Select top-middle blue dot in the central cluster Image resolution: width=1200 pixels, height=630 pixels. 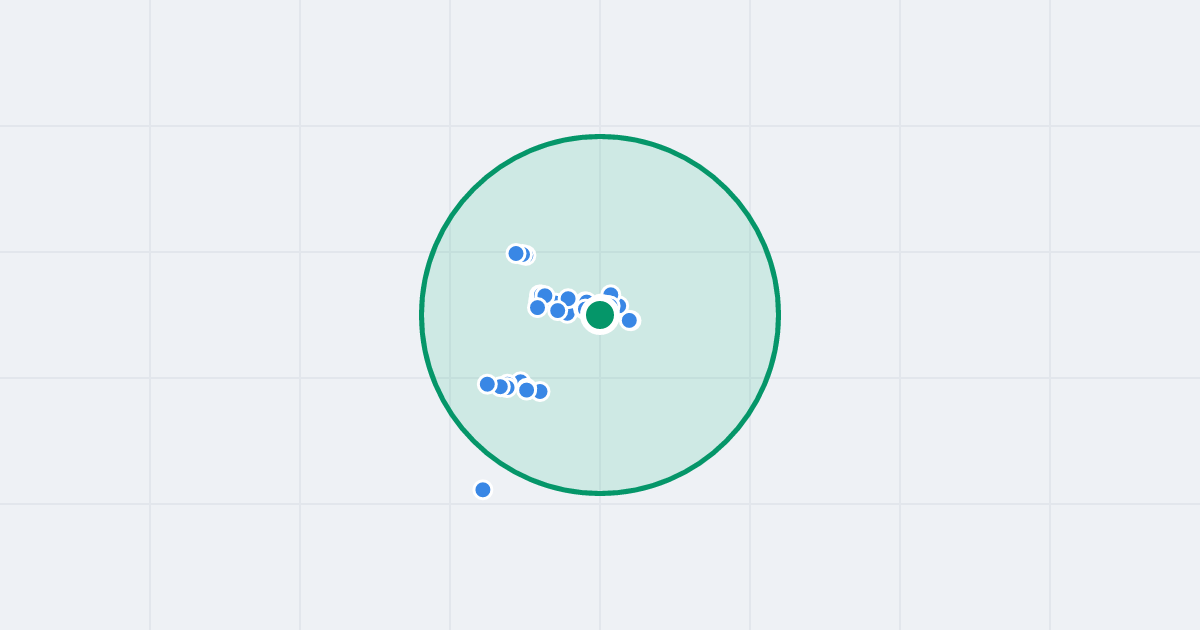(568, 298)
